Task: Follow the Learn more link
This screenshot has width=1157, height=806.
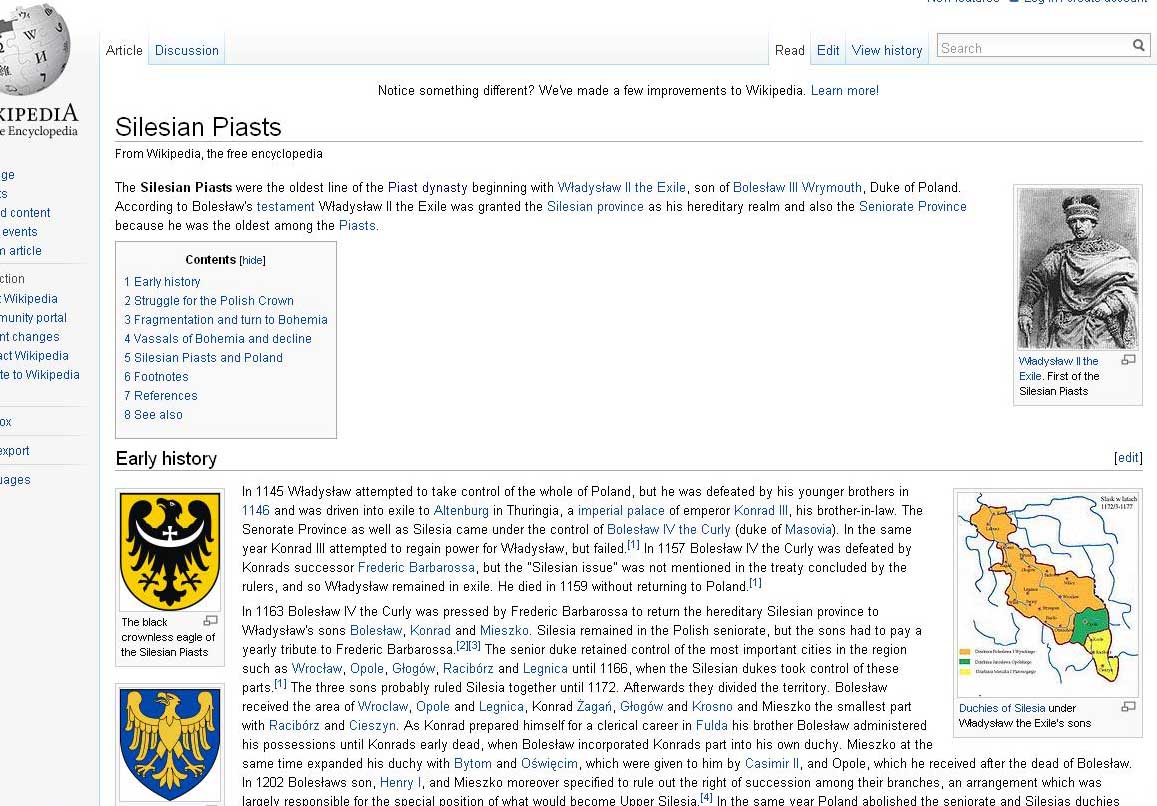Action: 845,91
